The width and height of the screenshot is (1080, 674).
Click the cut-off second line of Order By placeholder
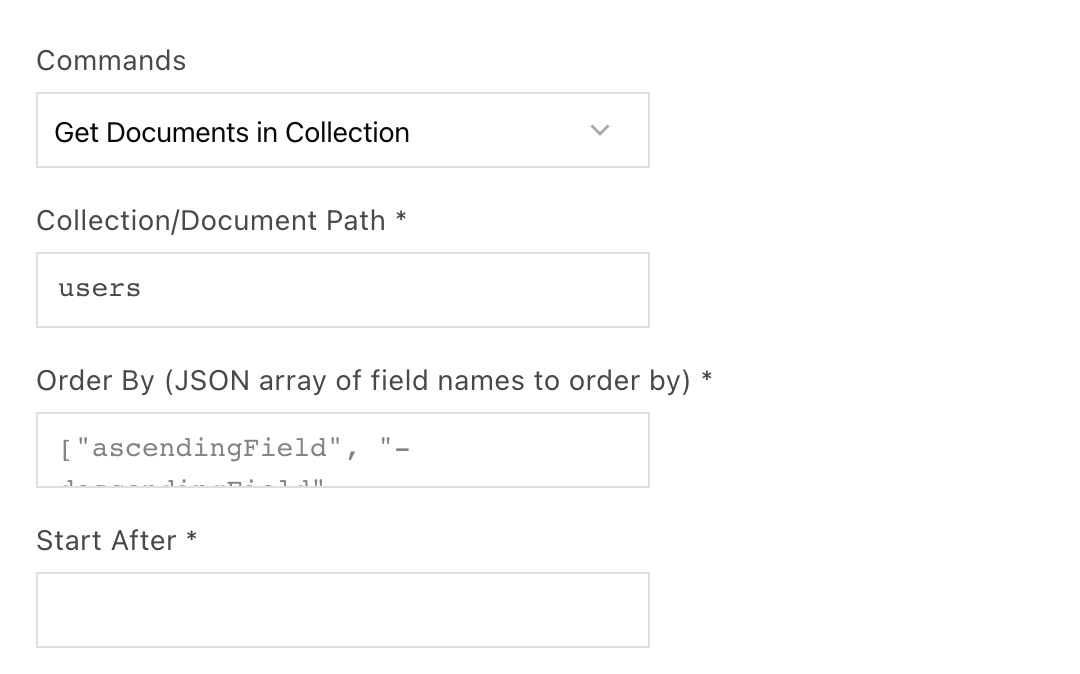(x=191, y=483)
